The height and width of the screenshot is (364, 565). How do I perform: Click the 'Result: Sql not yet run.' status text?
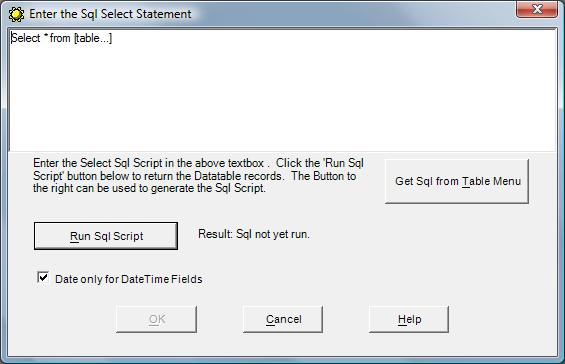coord(254,234)
